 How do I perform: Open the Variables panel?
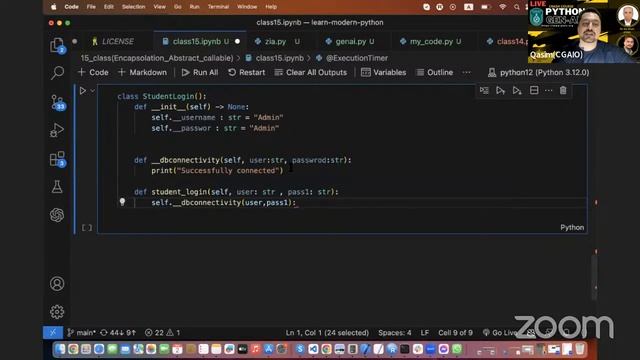point(384,72)
